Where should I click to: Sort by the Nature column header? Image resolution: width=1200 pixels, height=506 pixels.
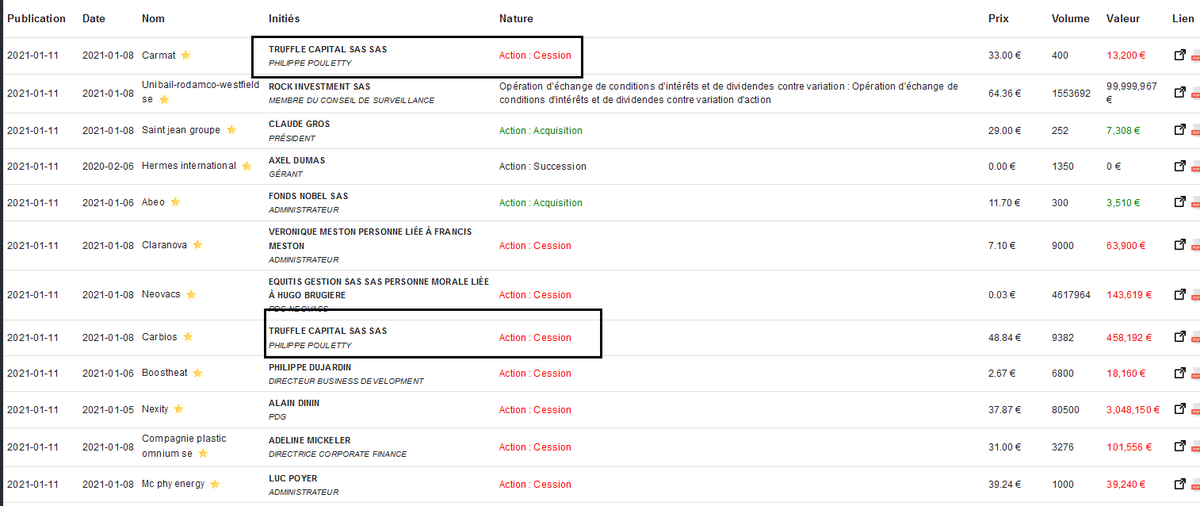pyautogui.click(x=516, y=19)
